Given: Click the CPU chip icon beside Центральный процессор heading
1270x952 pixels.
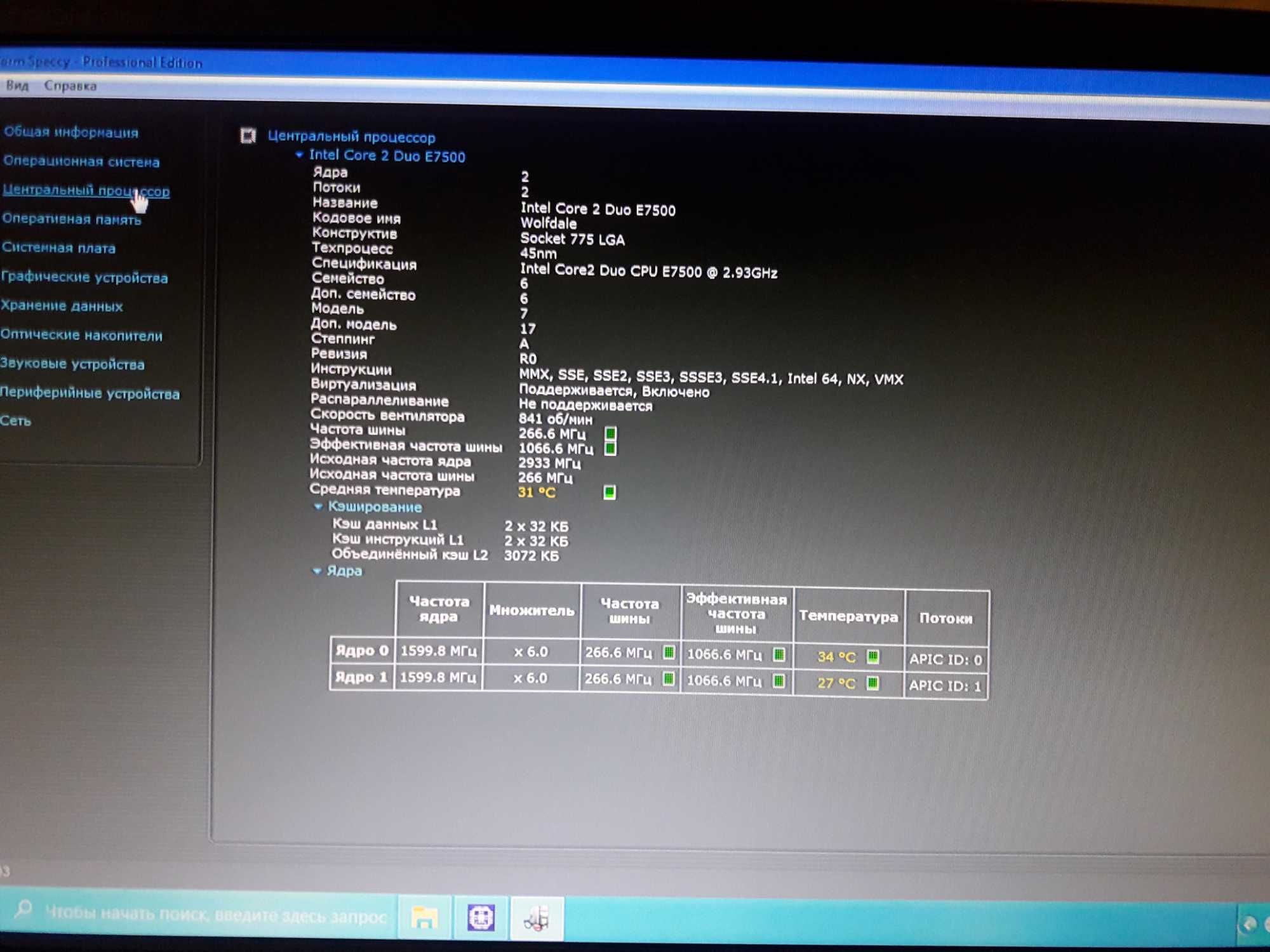Looking at the screenshot, I should 248,135.
